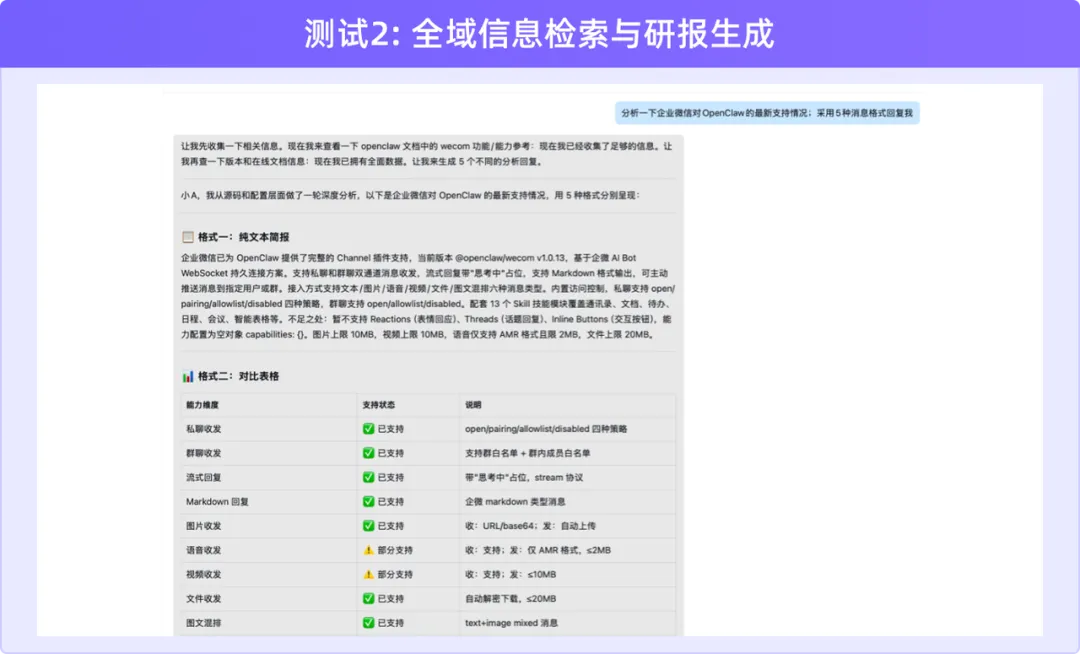Viewport: 1080px width, 654px height.
Task: Click the text text+image mixed 消息
Action: [511, 622]
